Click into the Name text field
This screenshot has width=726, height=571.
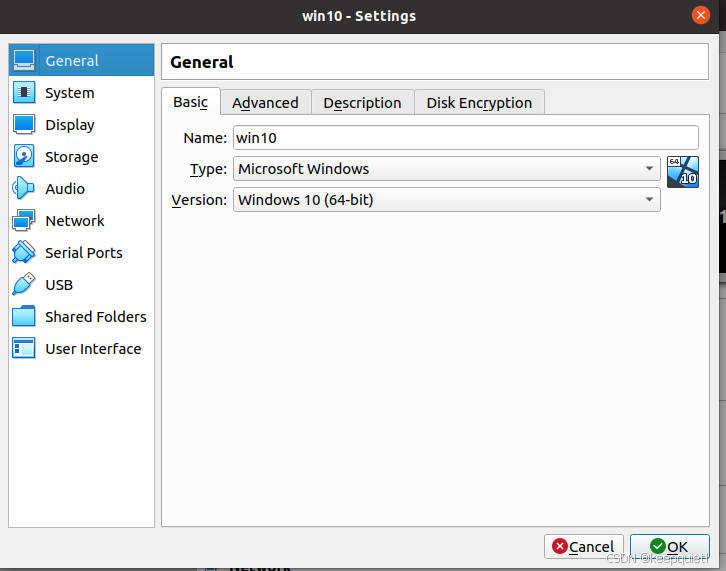click(465, 138)
